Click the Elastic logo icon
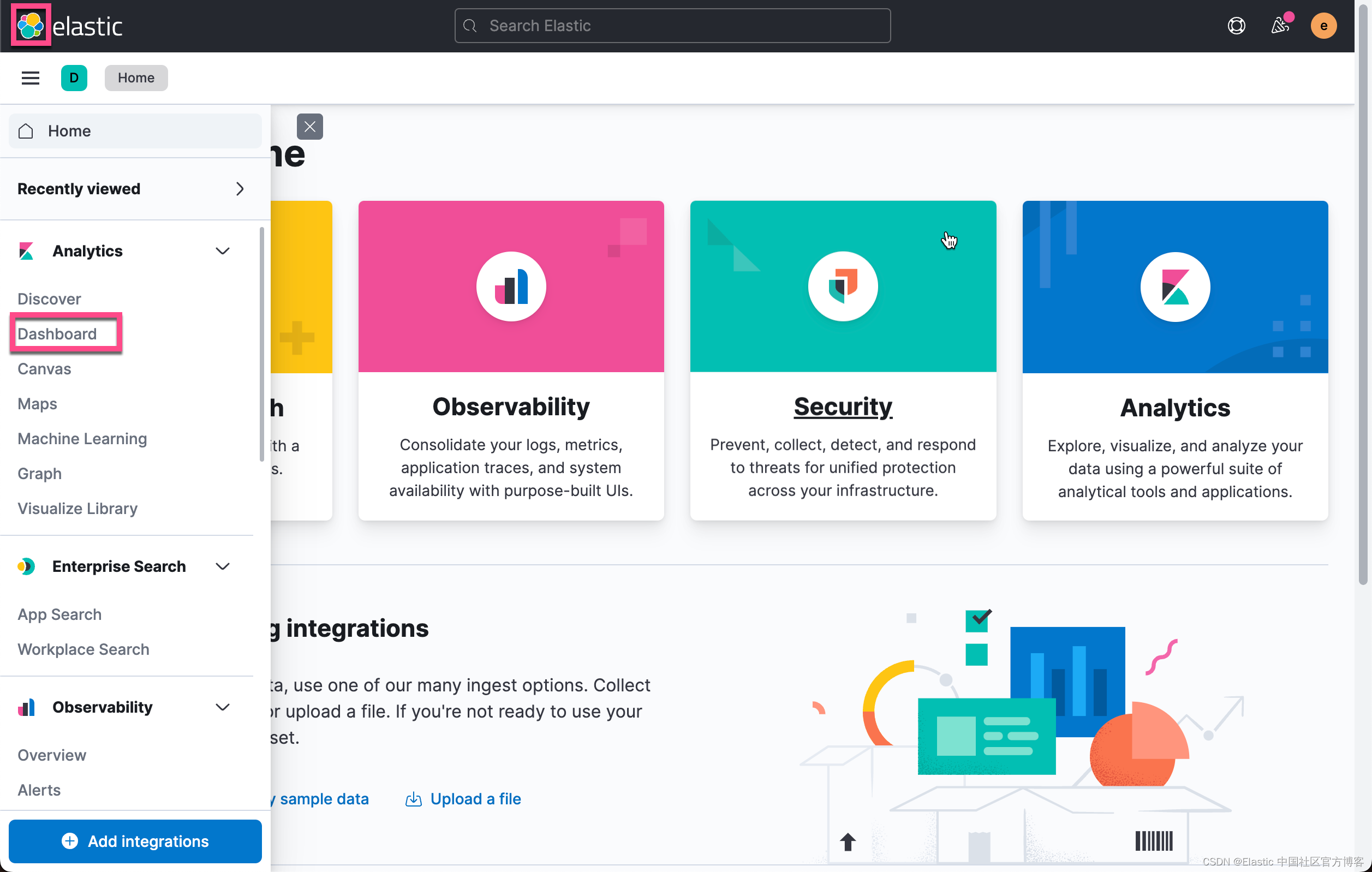 coord(30,25)
